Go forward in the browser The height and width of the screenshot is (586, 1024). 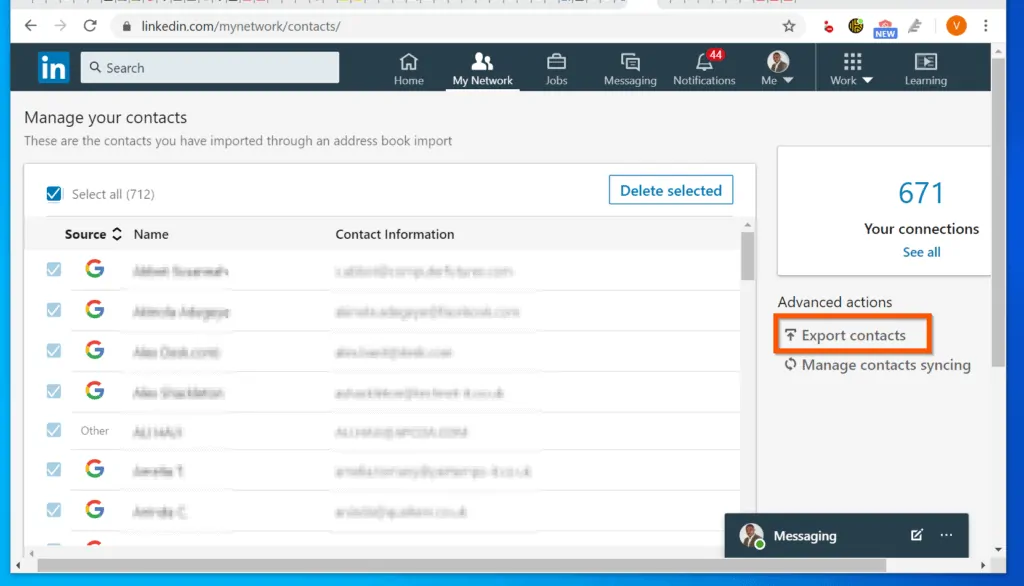pyautogui.click(x=60, y=26)
